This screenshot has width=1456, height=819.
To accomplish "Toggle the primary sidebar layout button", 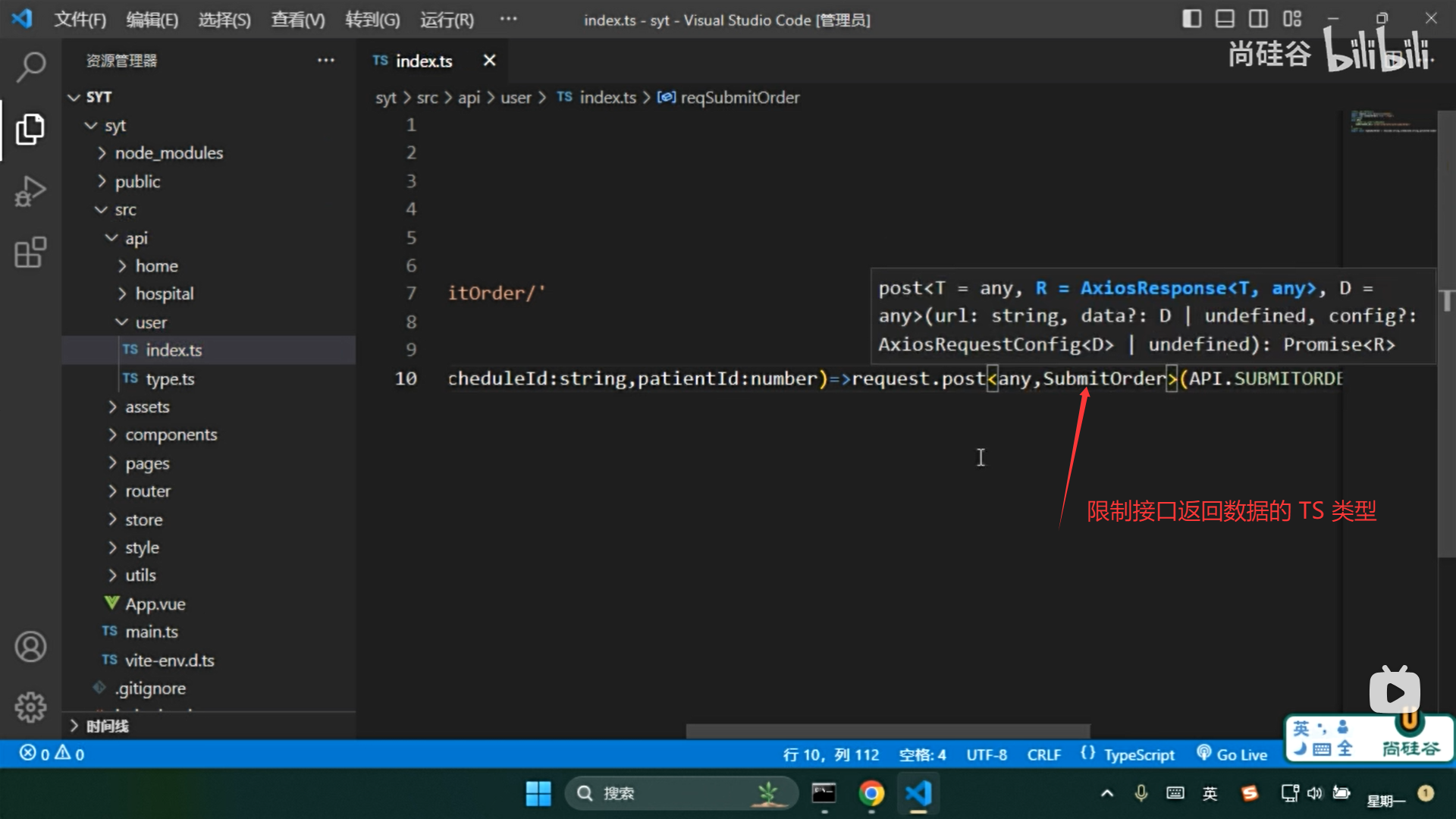I will [x=1191, y=19].
